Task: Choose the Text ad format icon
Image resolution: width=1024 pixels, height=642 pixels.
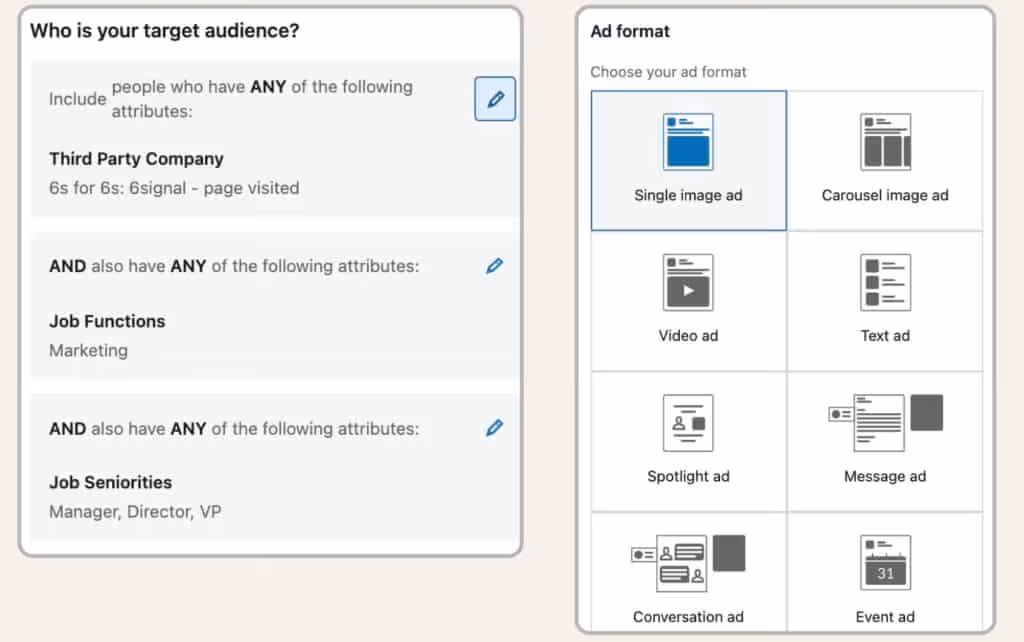Action: (x=886, y=282)
